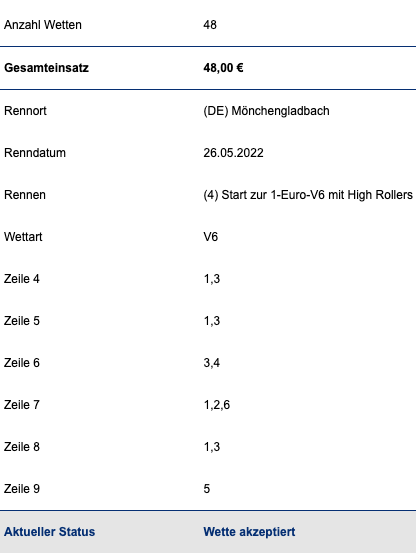
Task: Select the race date 26.05.2022
Action: tap(233, 153)
